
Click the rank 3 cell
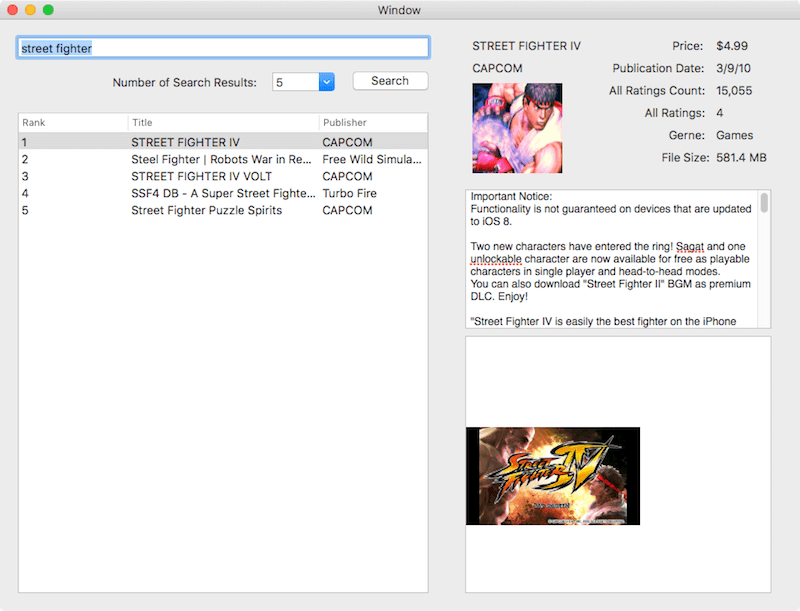[25, 176]
